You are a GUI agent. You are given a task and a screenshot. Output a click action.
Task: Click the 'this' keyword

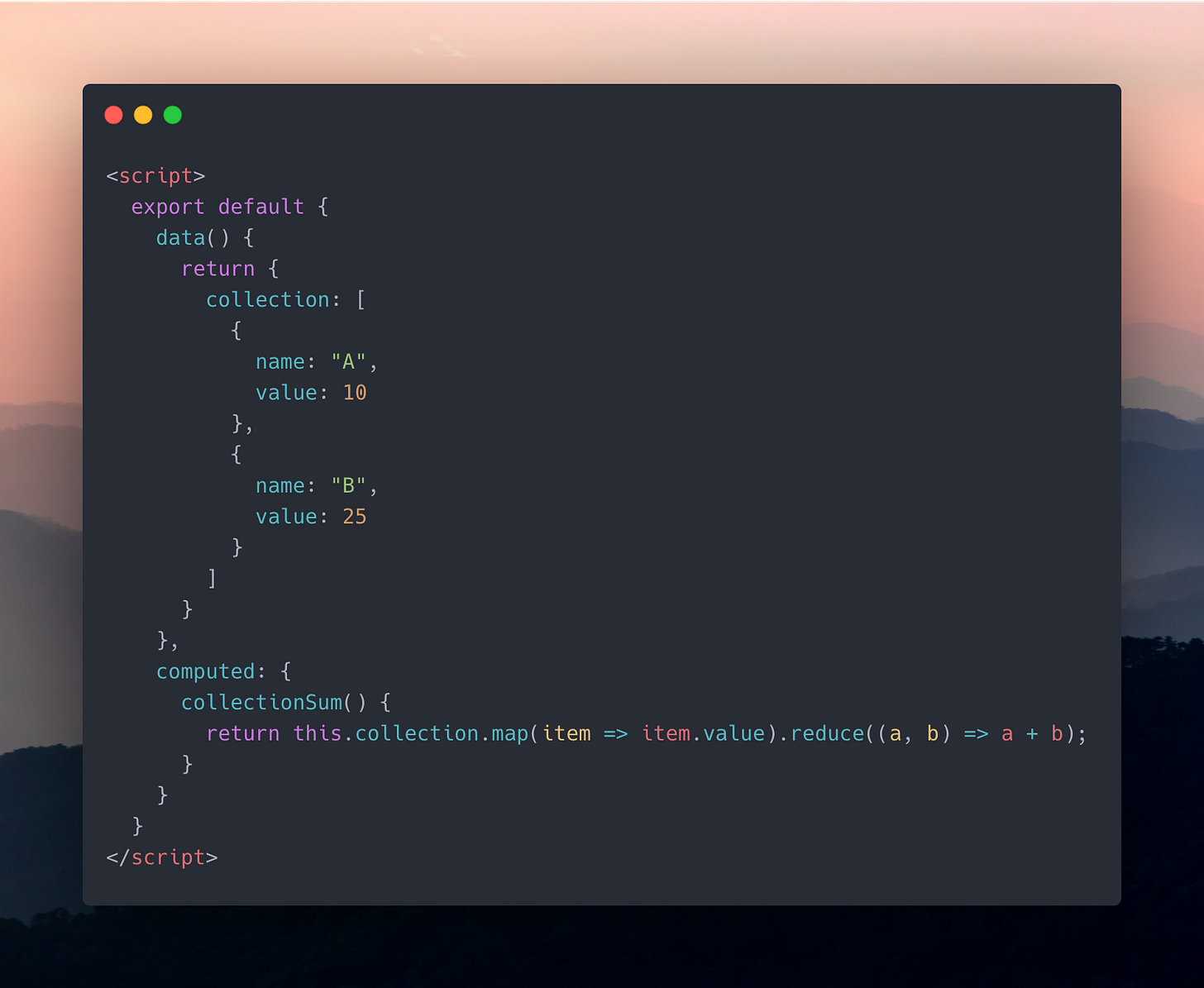[x=318, y=733]
